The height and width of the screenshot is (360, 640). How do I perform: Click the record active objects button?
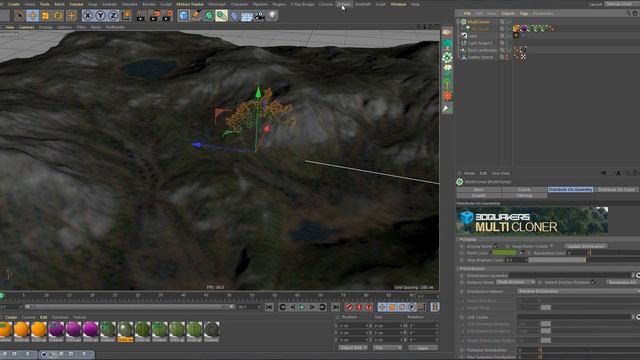(x=349, y=307)
